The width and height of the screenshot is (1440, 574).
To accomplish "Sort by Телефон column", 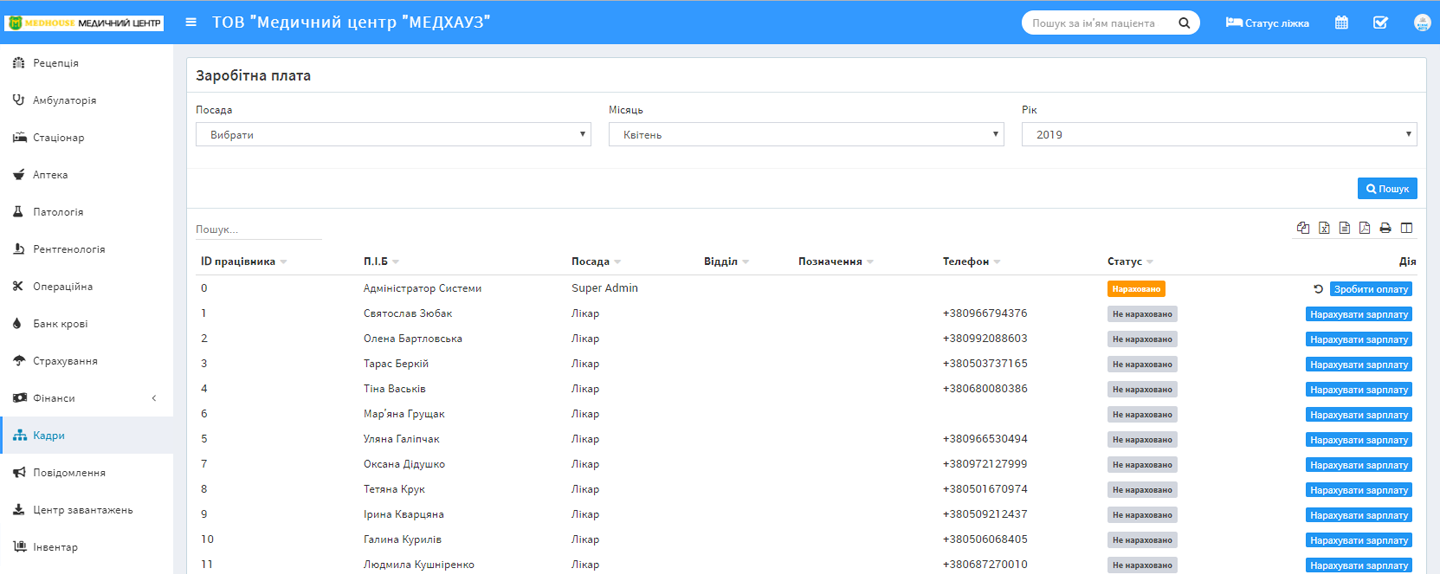I will tap(971, 262).
